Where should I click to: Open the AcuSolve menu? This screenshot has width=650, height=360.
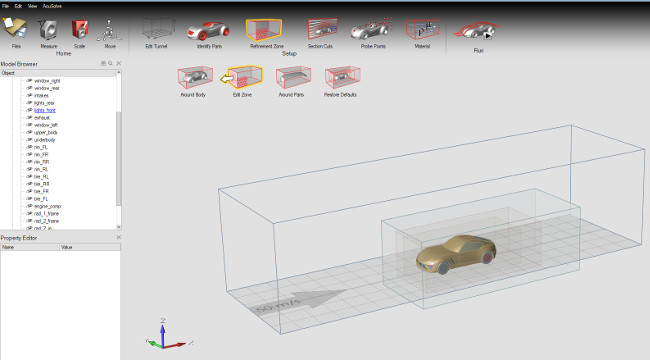[x=52, y=6]
